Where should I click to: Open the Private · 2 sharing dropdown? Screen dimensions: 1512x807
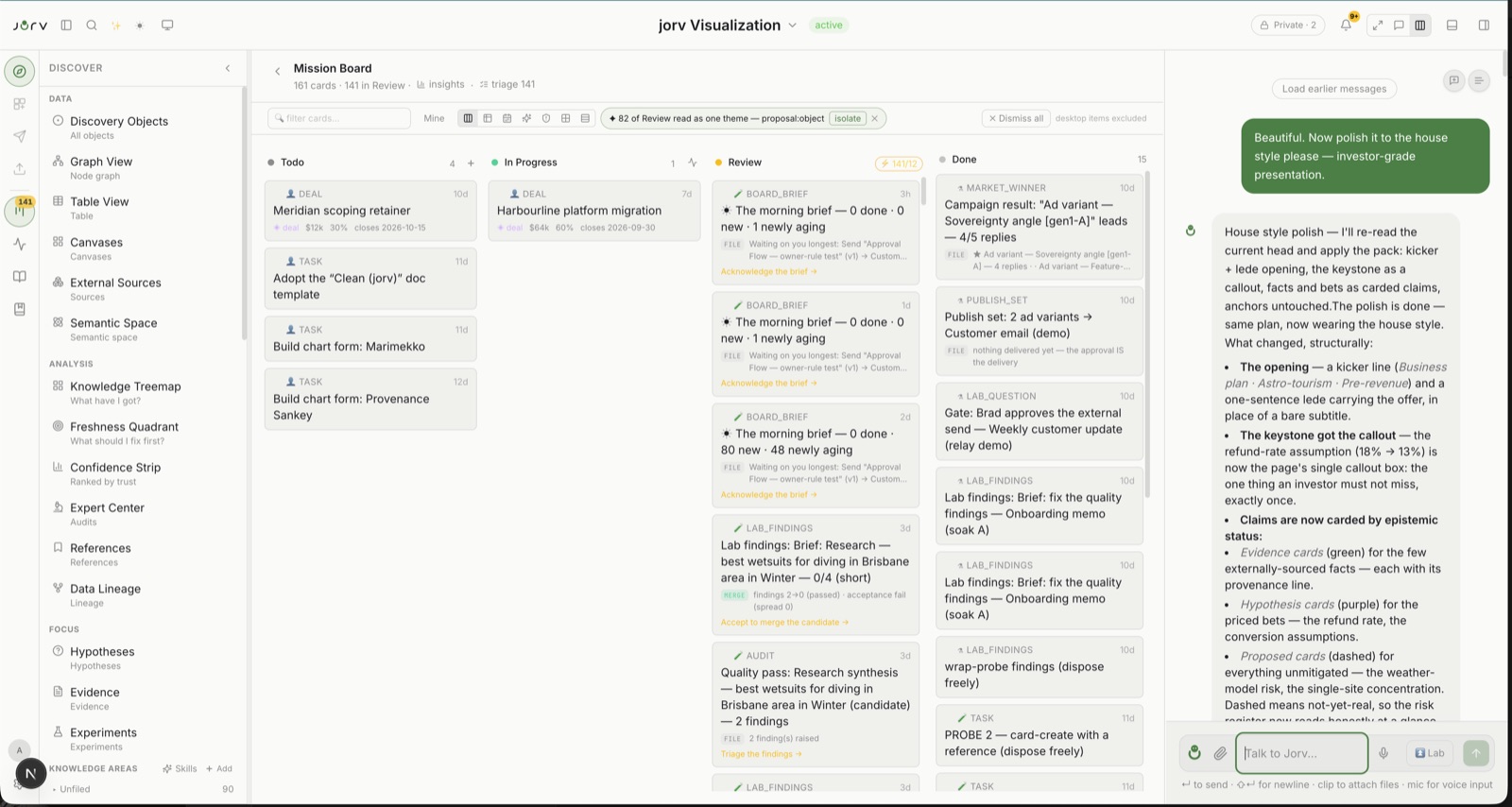(x=1288, y=26)
